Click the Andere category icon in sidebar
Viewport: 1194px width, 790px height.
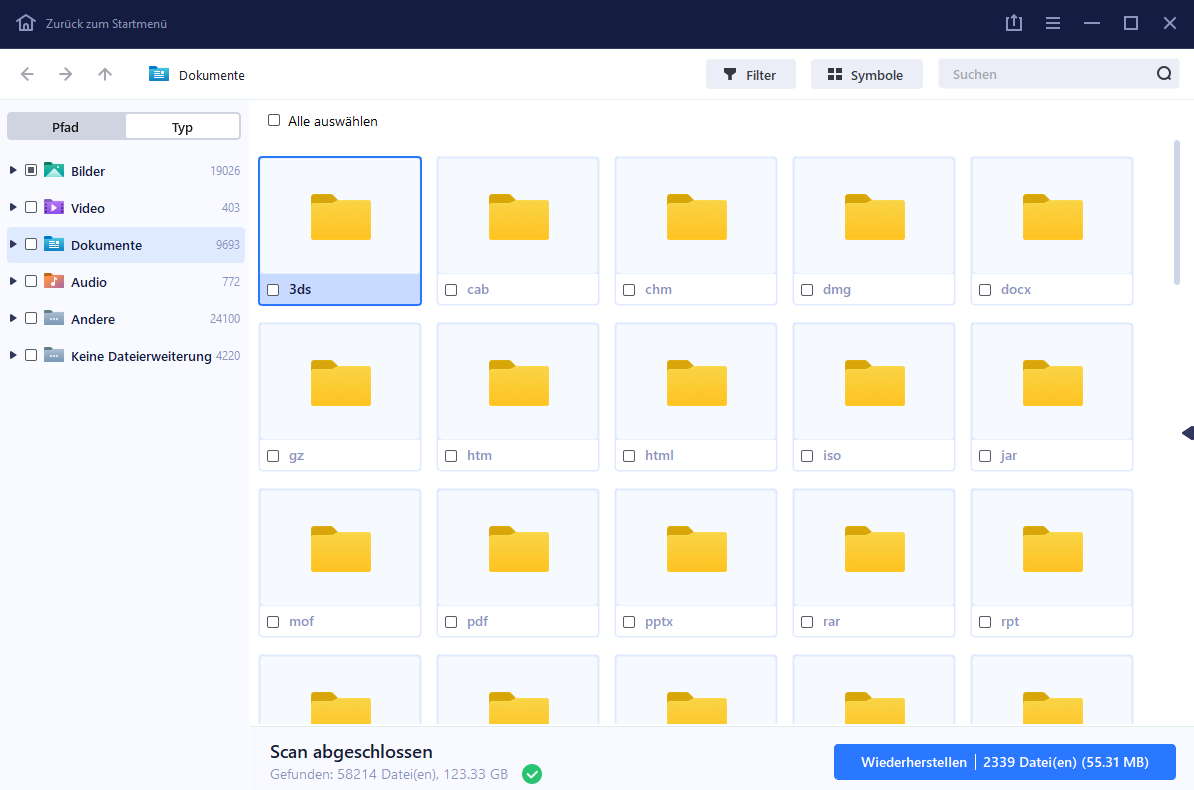tap(53, 318)
